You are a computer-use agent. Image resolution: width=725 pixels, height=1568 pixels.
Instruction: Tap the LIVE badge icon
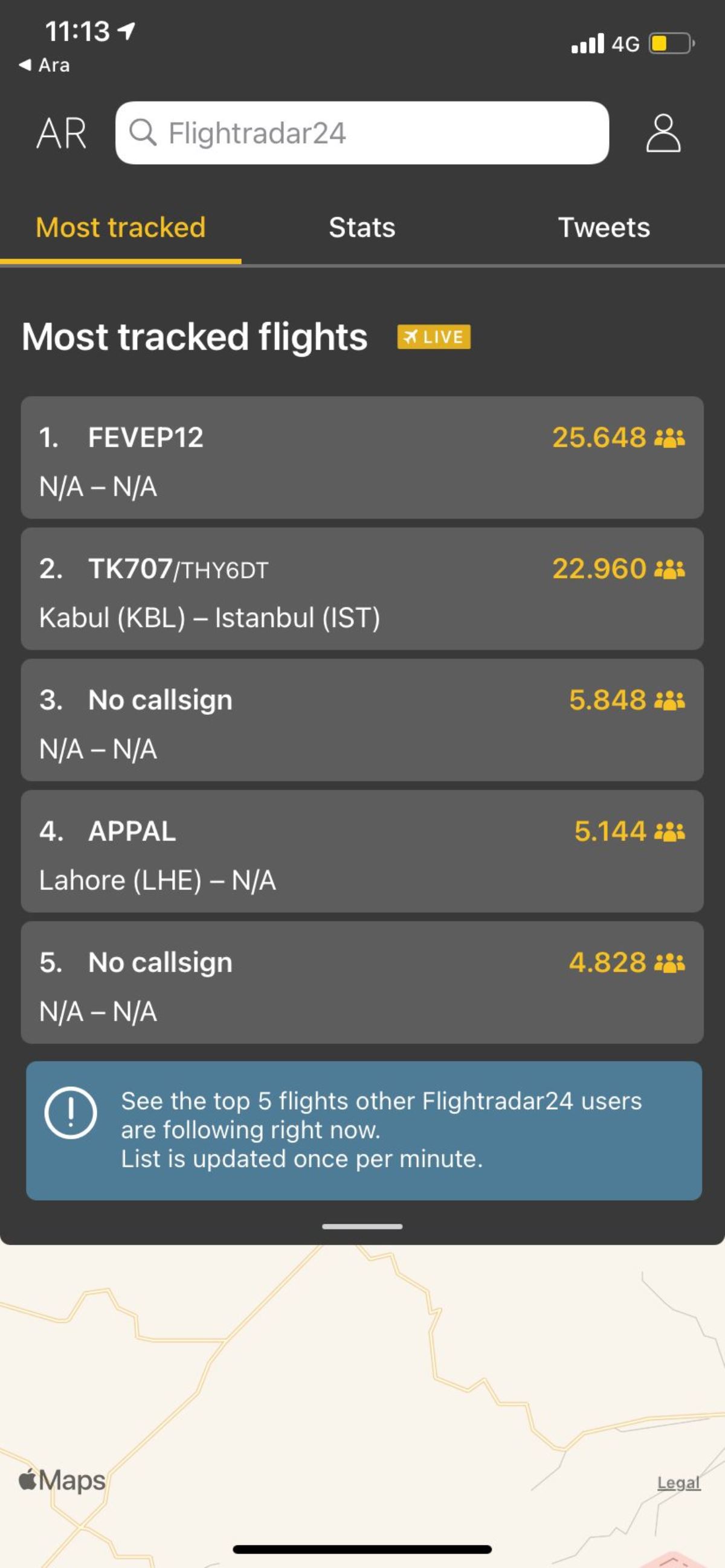[x=433, y=337]
